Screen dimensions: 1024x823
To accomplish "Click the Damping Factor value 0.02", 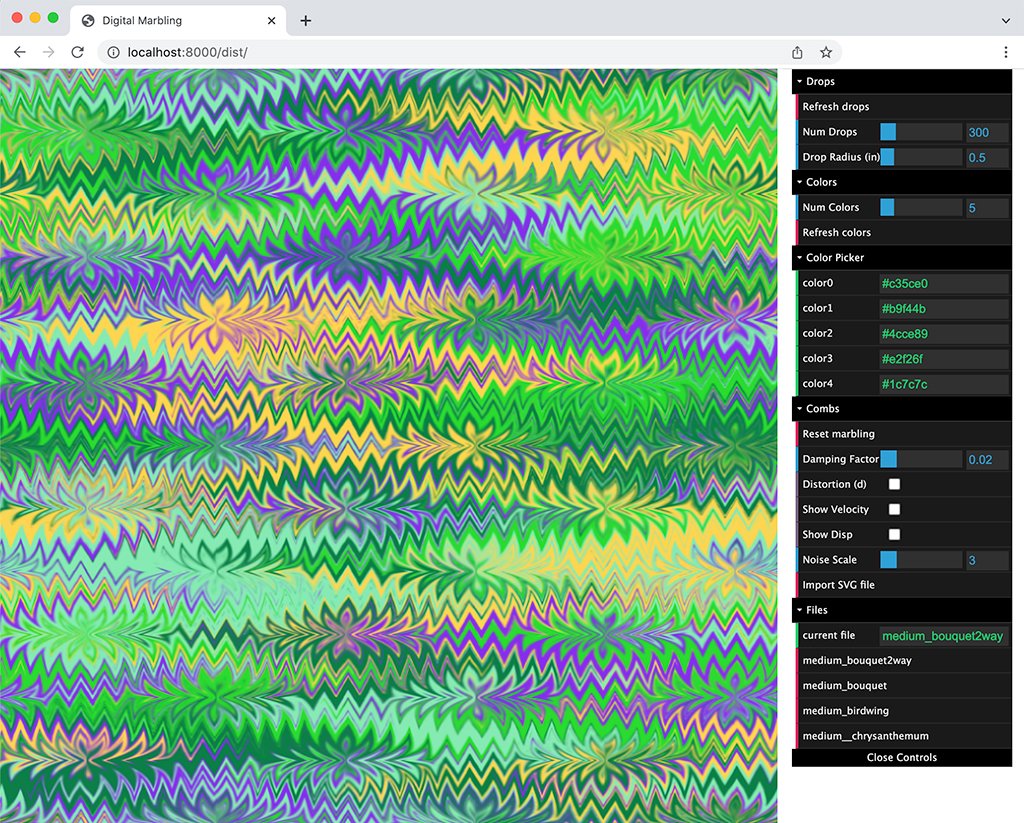I will point(987,459).
